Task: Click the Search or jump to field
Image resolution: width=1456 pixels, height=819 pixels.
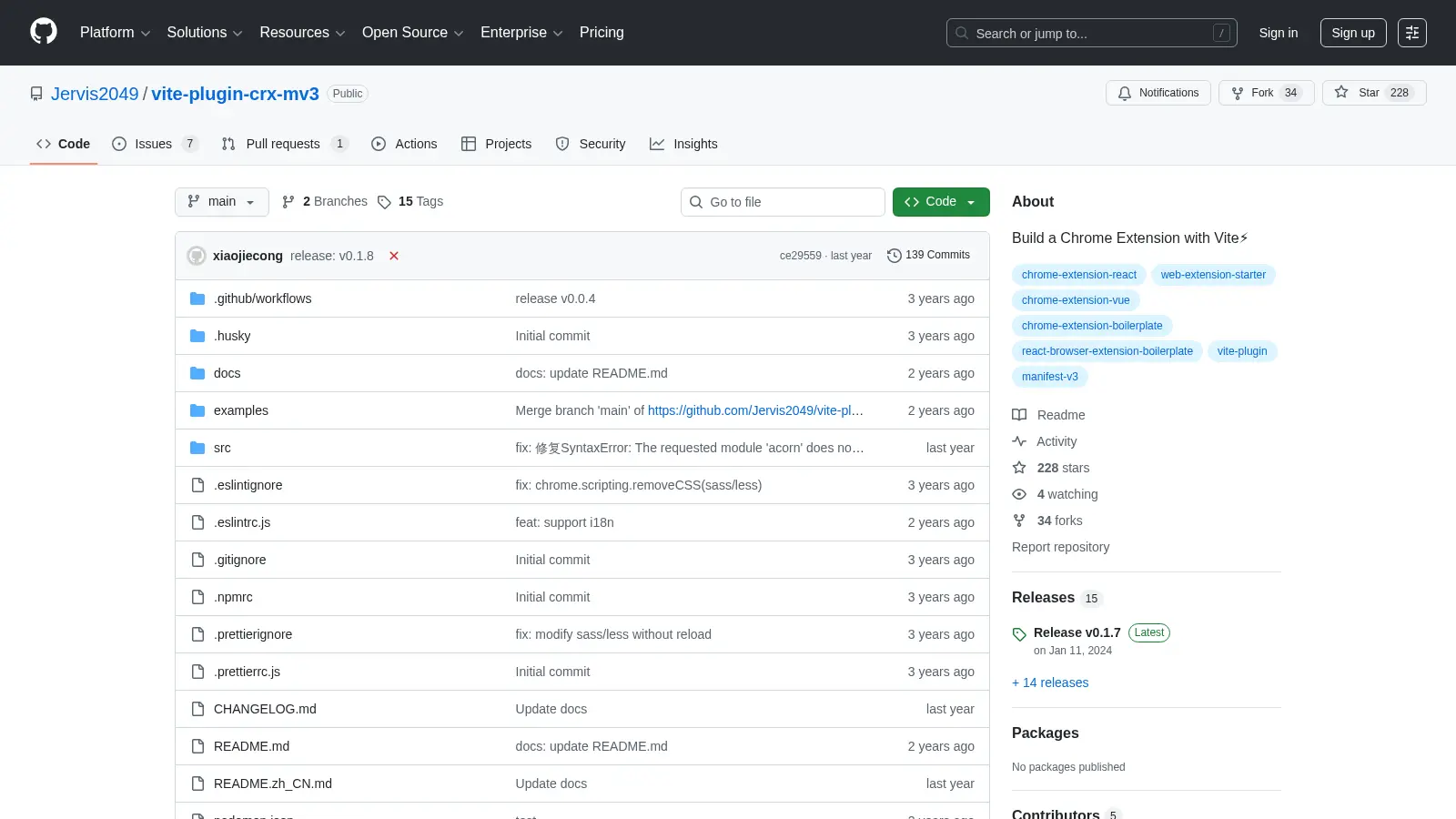Action: pos(1092,33)
